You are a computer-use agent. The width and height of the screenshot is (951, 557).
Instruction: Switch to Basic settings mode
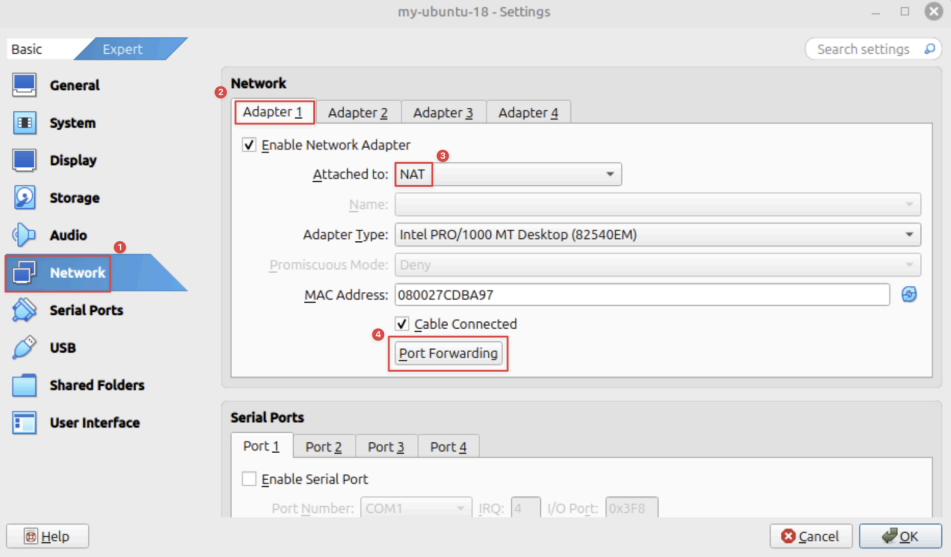pos(41,49)
